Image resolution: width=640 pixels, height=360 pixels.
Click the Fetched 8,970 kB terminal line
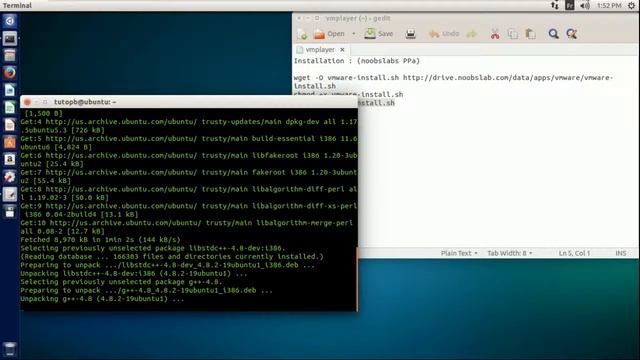(100, 240)
